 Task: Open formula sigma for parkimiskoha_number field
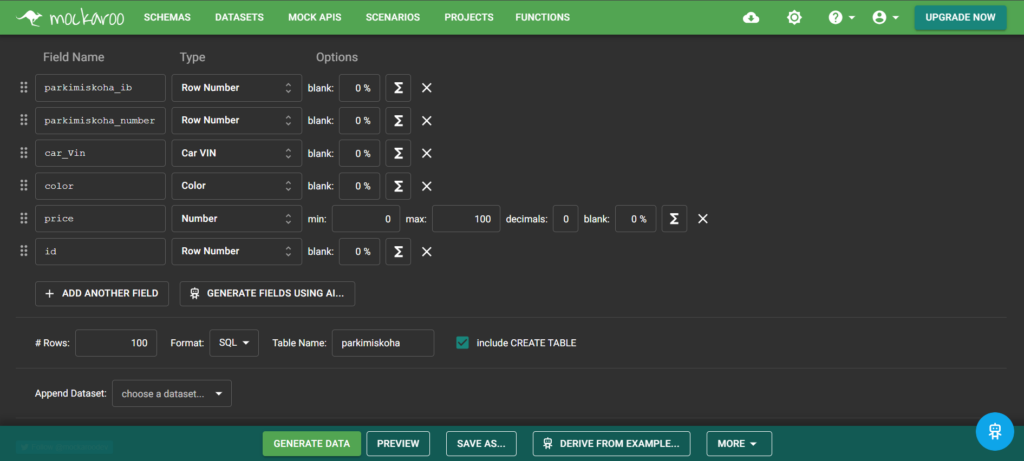click(398, 121)
